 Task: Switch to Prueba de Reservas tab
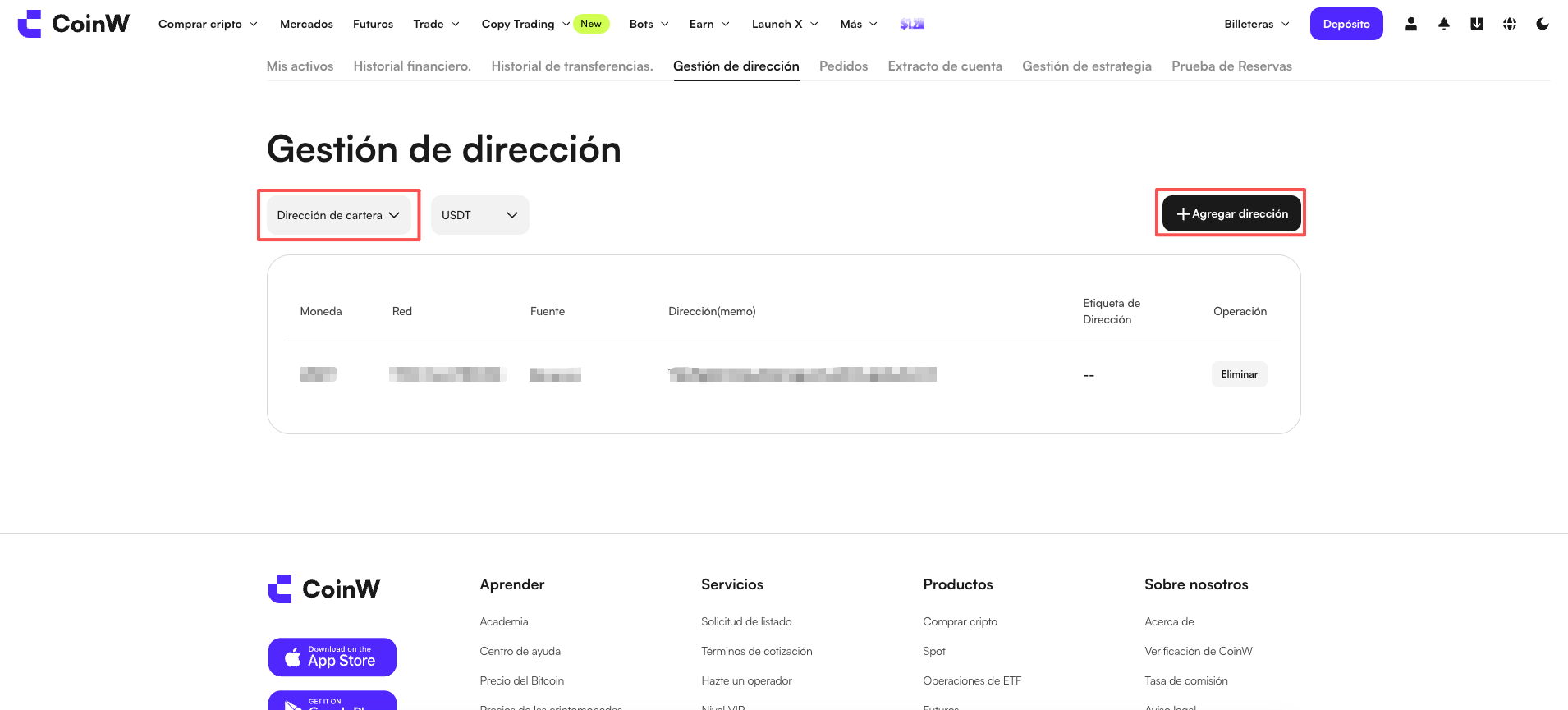[x=1231, y=66]
